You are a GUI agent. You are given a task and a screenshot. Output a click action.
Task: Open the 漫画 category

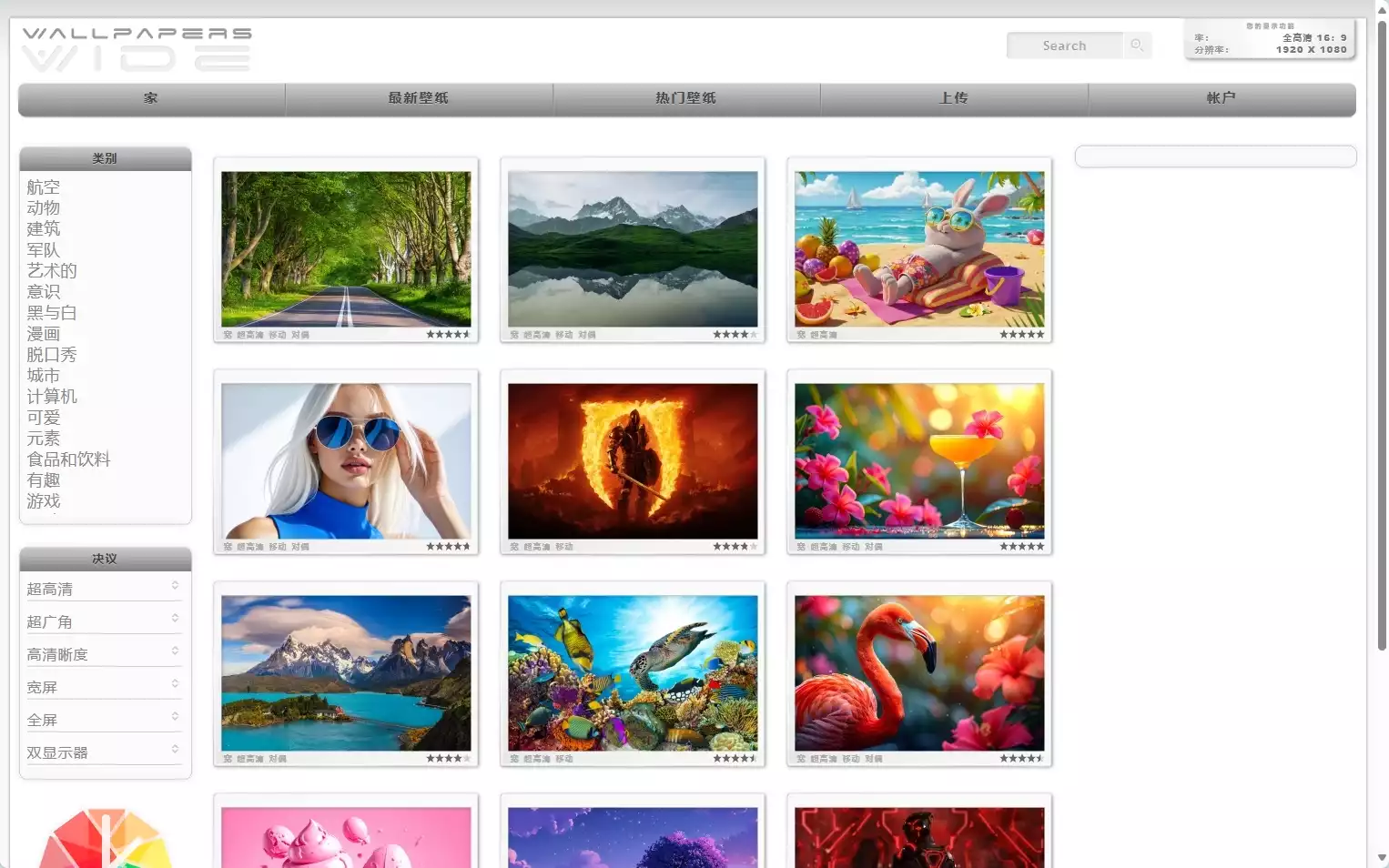point(44,334)
